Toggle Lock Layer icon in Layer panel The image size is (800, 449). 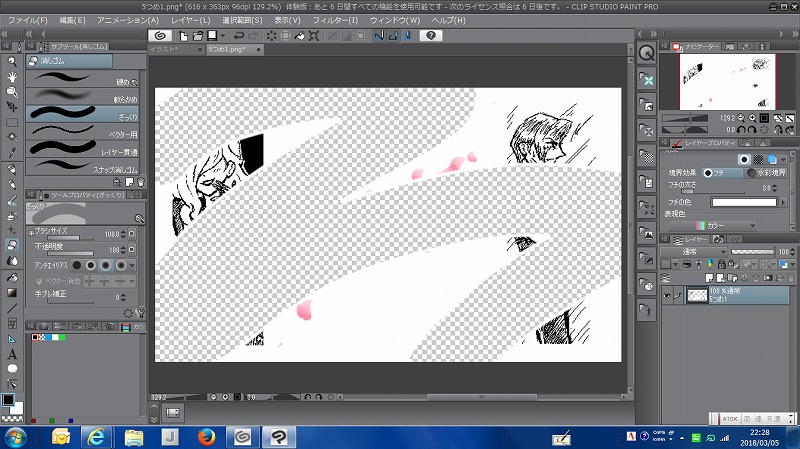[721, 264]
